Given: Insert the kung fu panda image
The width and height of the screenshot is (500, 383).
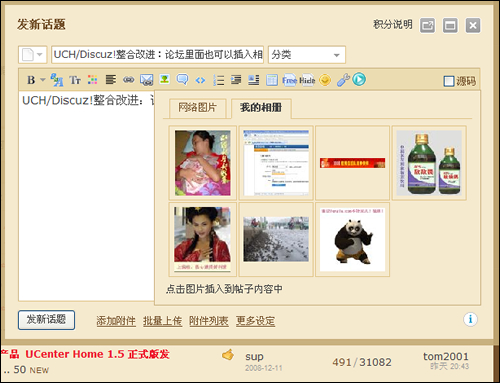Looking at the screenshot, I should click(352, 239).
